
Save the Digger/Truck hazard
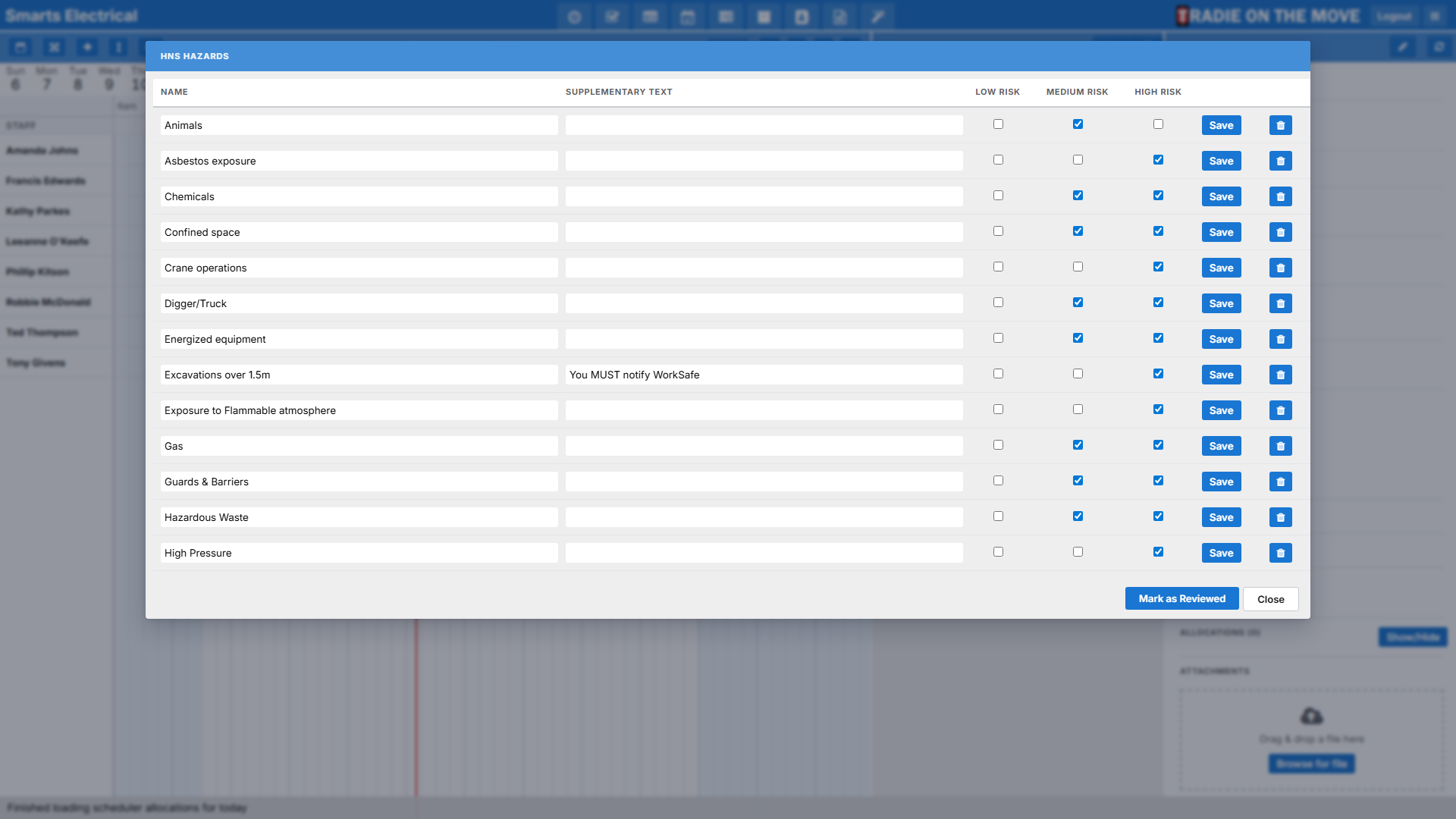[1221, 303]
